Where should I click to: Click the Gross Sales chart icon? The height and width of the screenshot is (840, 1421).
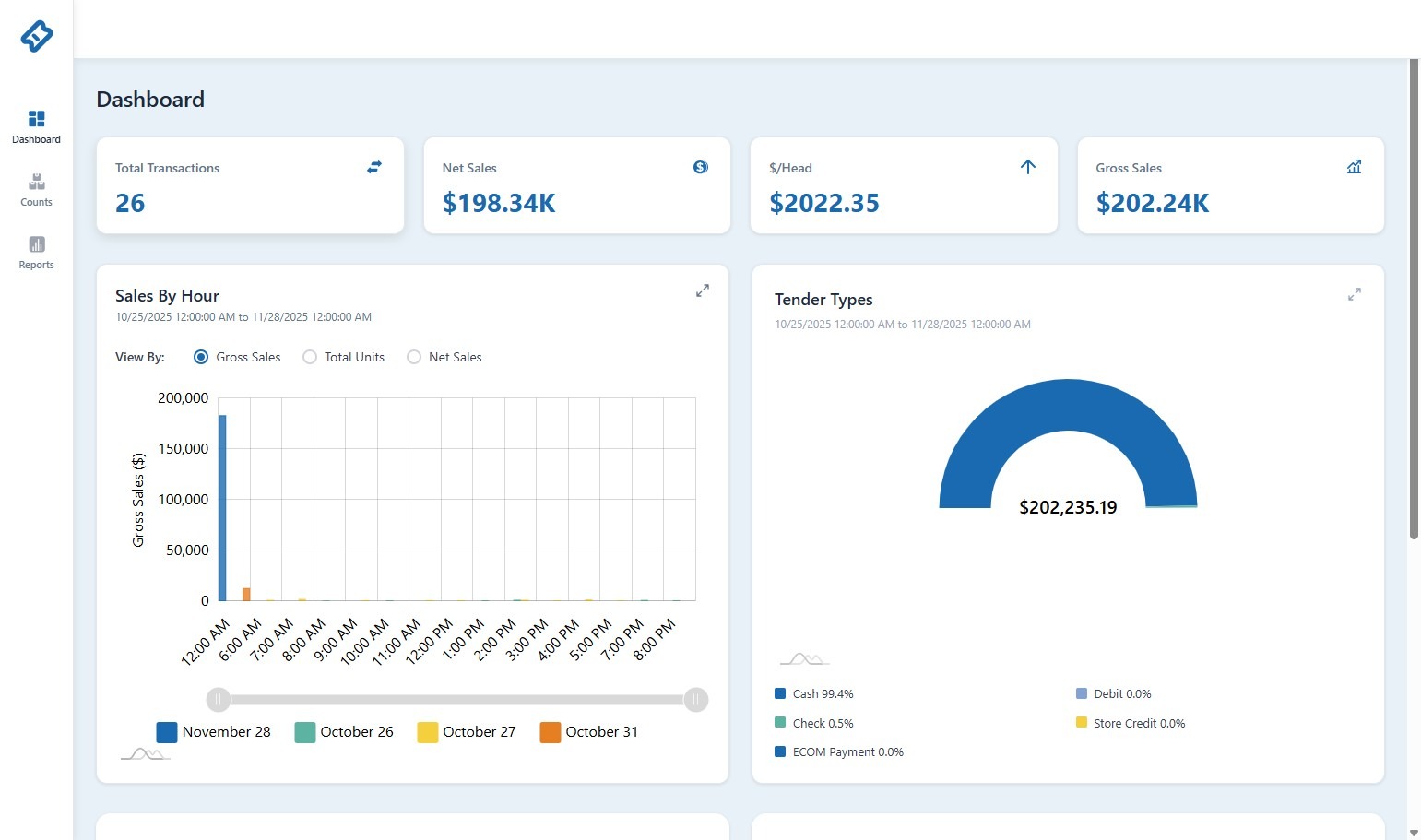pos(1354,167)
